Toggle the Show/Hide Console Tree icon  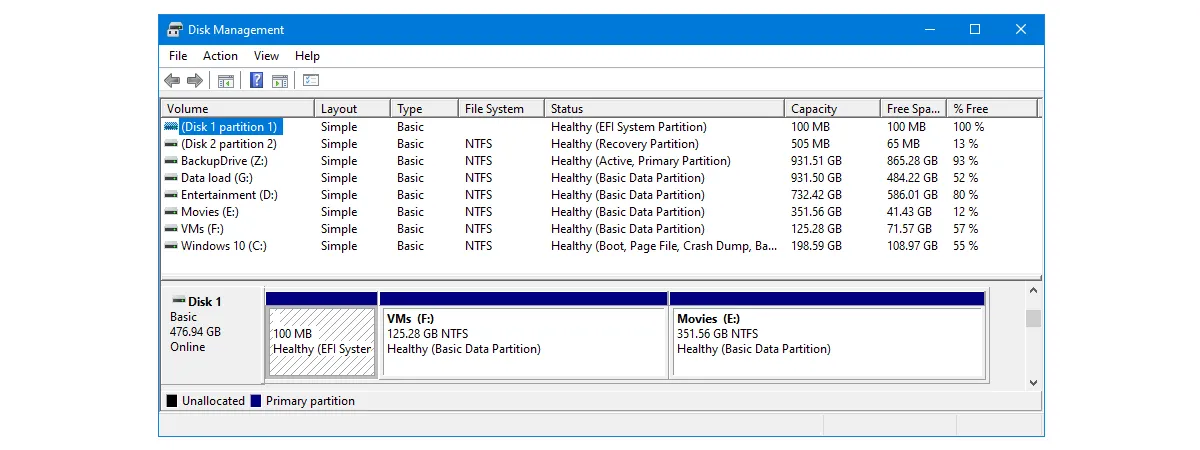[226, 81]
